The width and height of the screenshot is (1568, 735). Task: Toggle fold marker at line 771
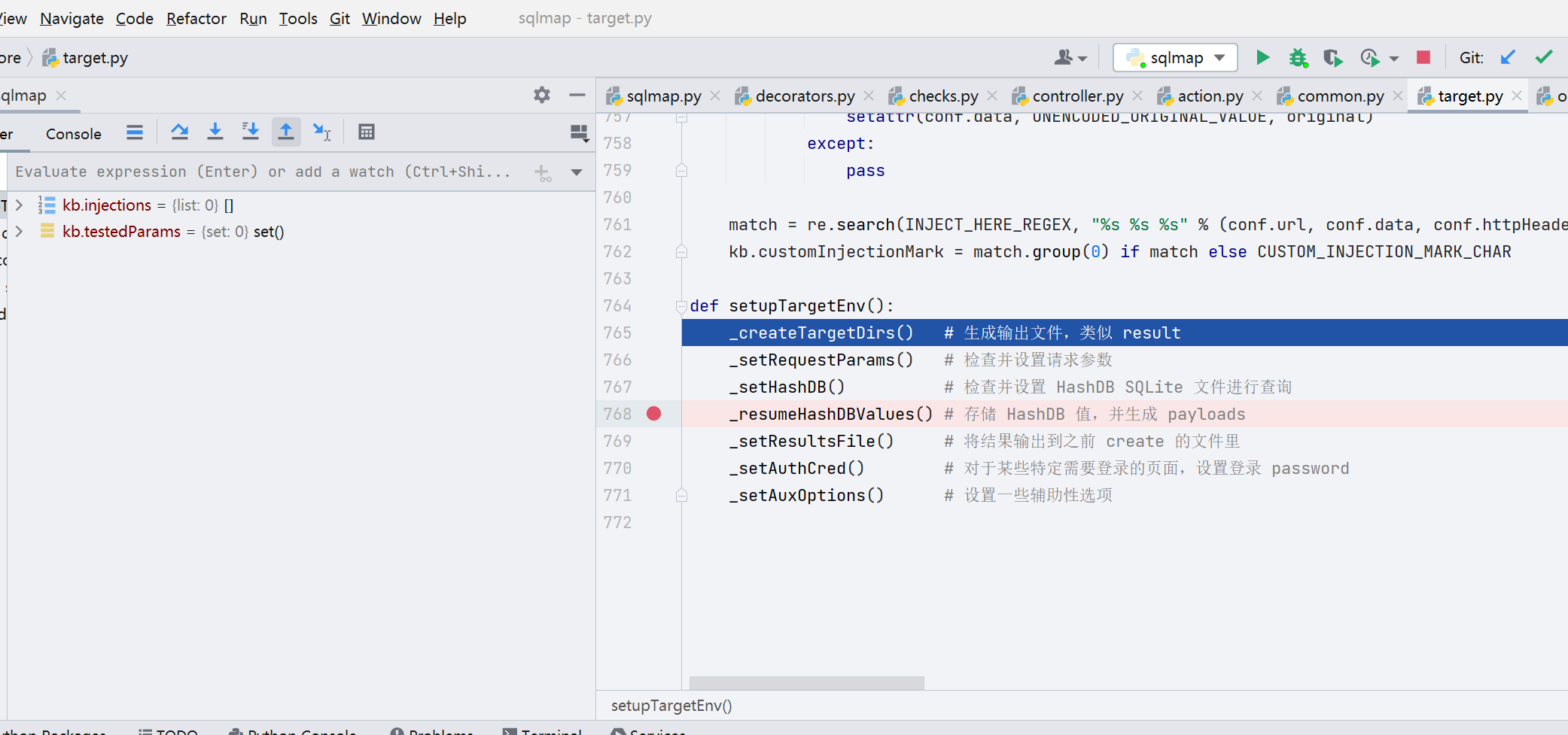(x=682, y=496)
